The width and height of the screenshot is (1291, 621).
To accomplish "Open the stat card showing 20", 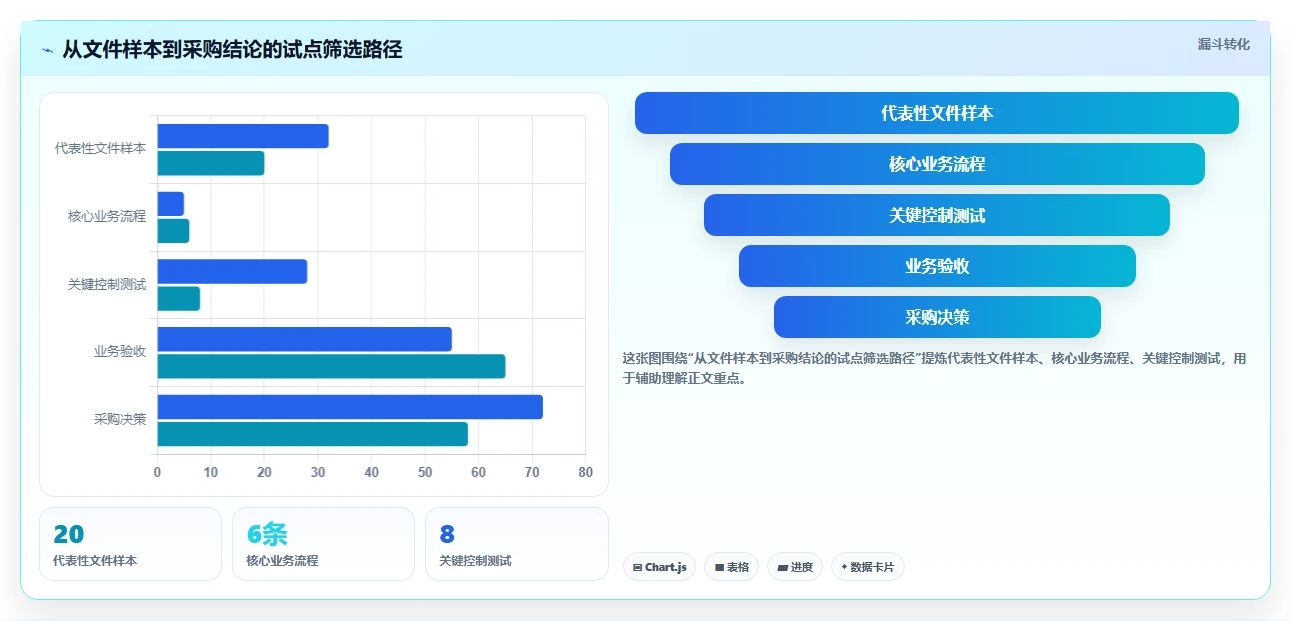I will coord(130,544).
